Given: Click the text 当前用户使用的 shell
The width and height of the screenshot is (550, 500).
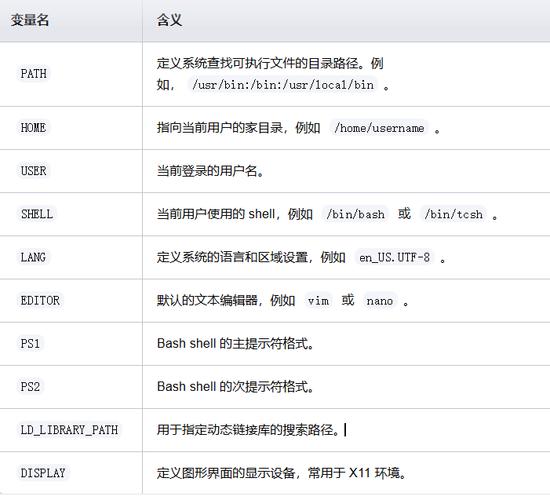Looking at the screenshot, I should click(x=216, y=214).
